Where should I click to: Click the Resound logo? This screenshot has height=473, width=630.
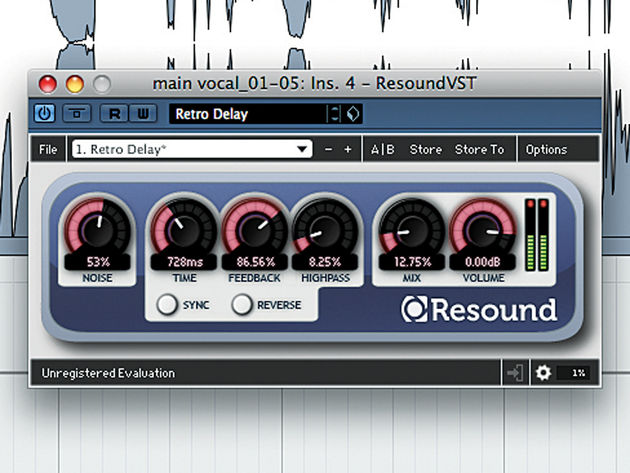point(479,309)
